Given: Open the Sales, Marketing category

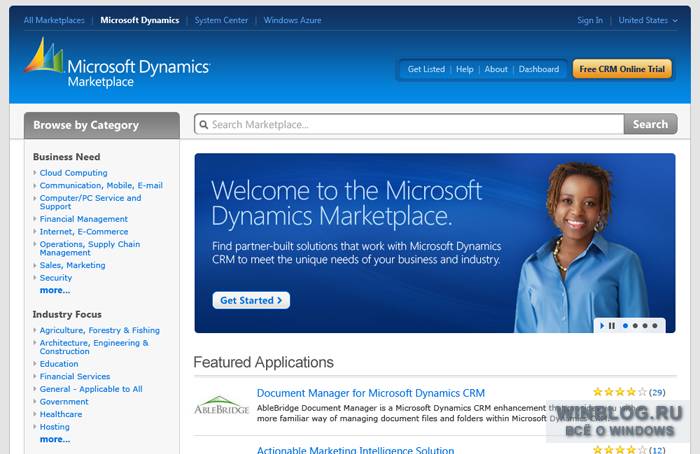Looking at the screenshot, I should [x=73, y=265].
